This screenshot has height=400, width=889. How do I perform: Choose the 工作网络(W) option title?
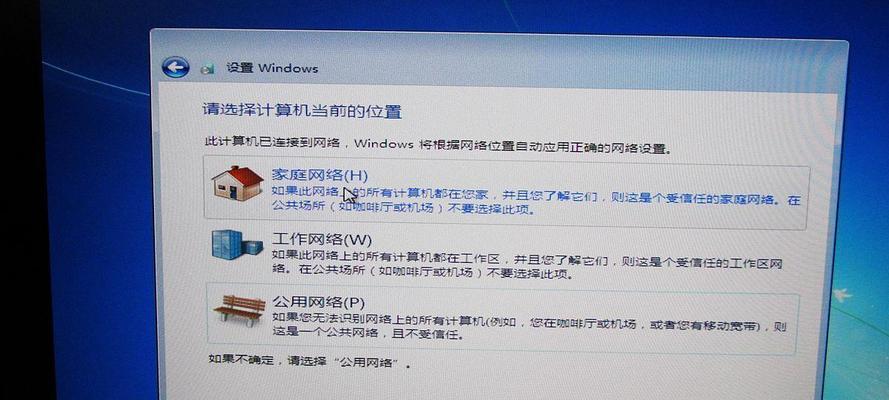(322, 239)
